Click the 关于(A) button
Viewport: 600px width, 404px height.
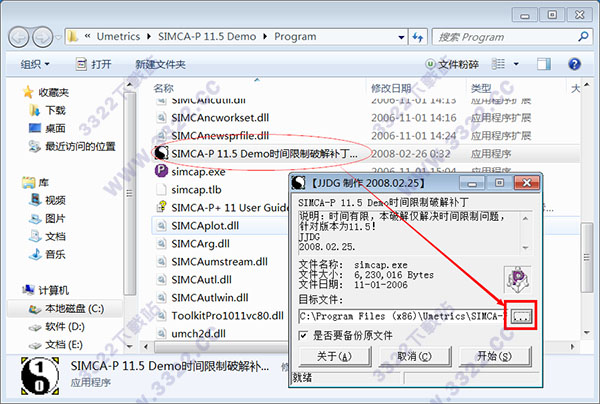pyautogui.click(x=335, y=357)
